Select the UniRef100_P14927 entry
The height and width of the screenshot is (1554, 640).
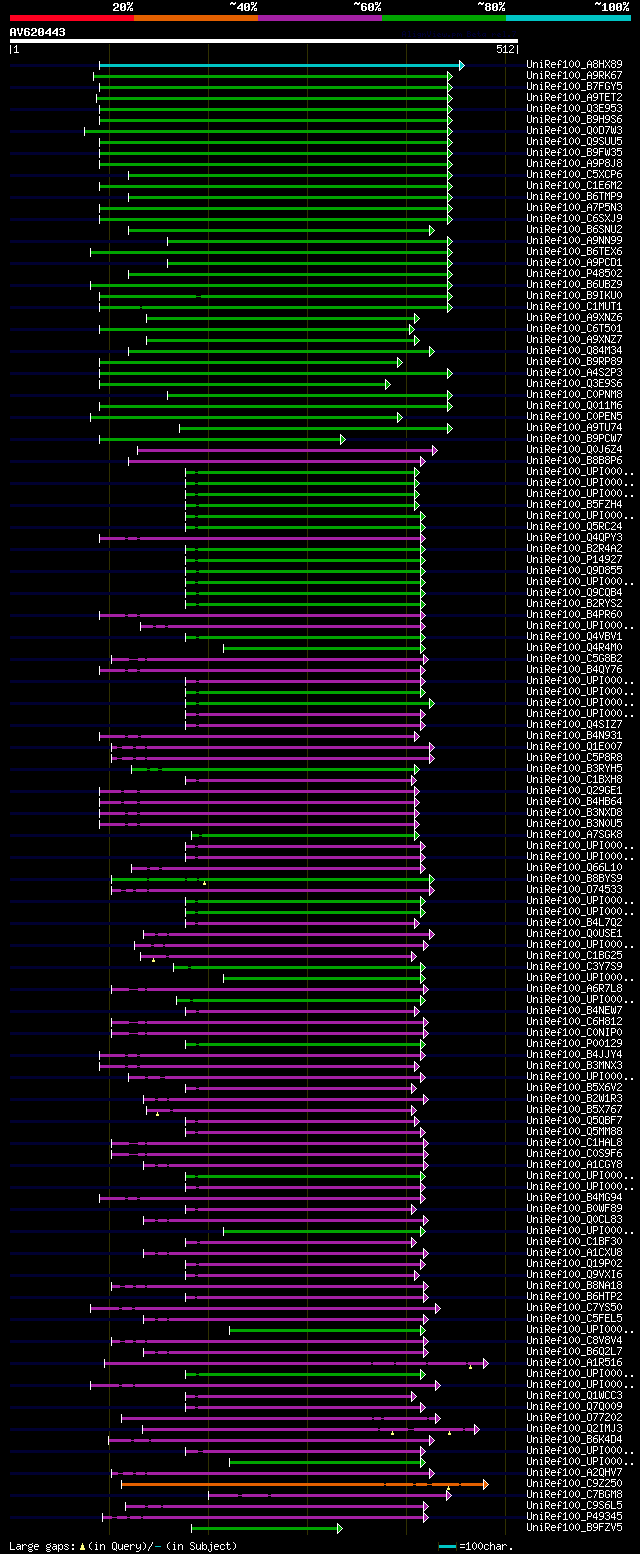tap(574, 560)
